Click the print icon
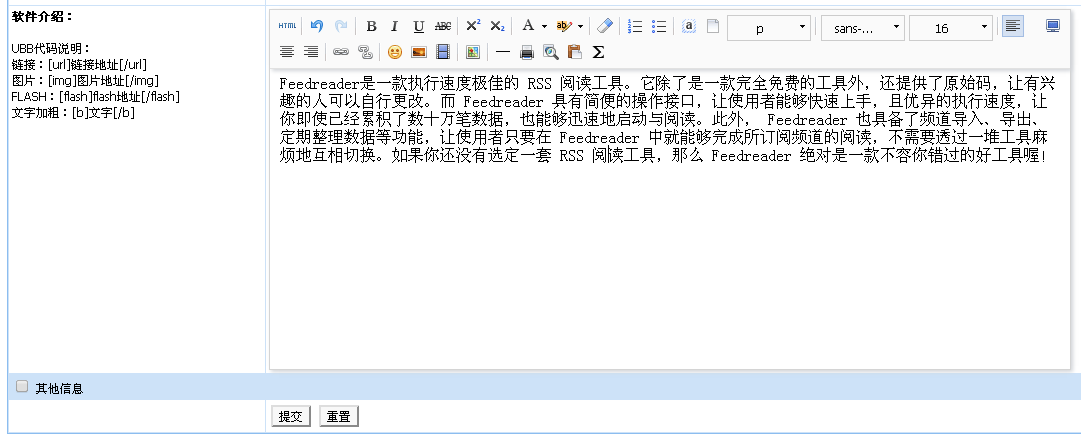Screen dimensions: 1081x438 point(527,52)
